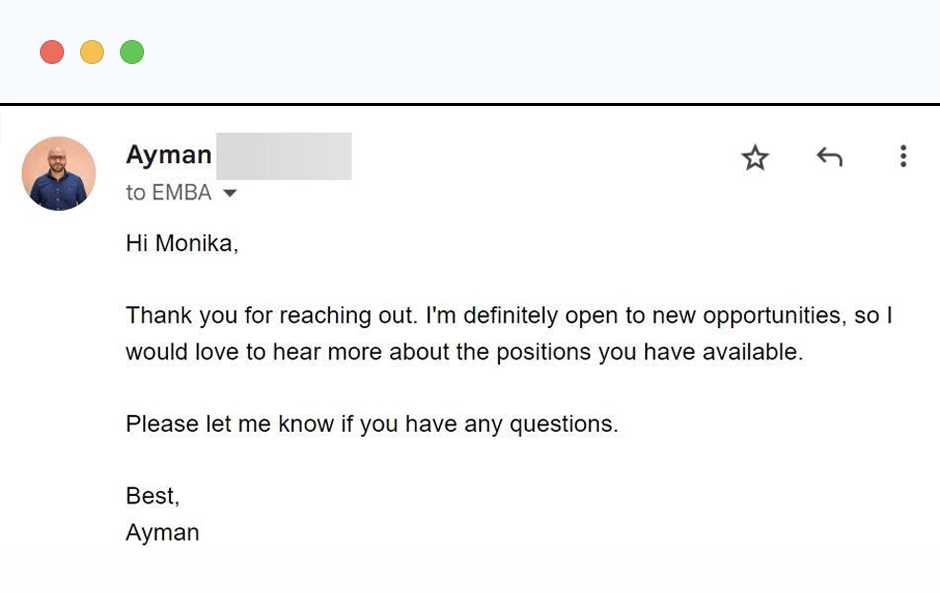
Task: Click the grayed-out block beside sender name
Action: click(283, 156)
